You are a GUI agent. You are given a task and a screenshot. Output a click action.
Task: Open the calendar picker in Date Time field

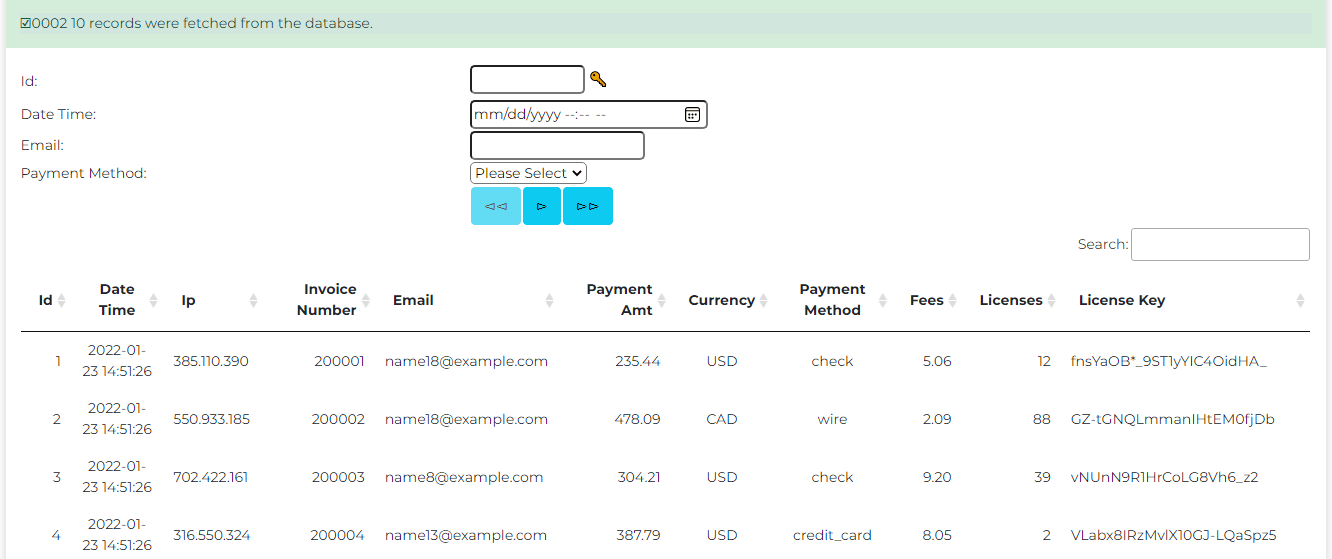[x=692, y=115]
